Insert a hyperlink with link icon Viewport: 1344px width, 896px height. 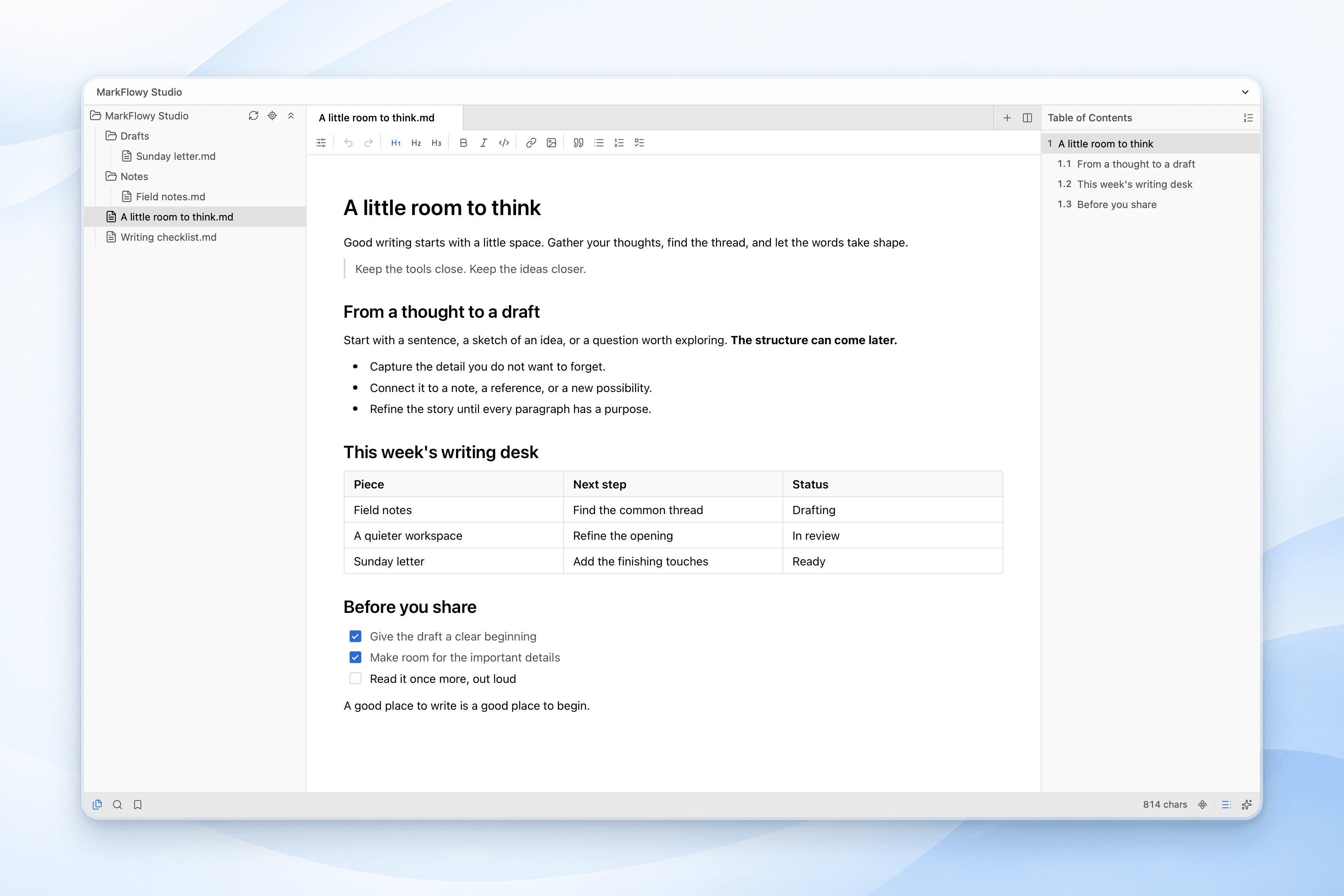click(531, 143)
